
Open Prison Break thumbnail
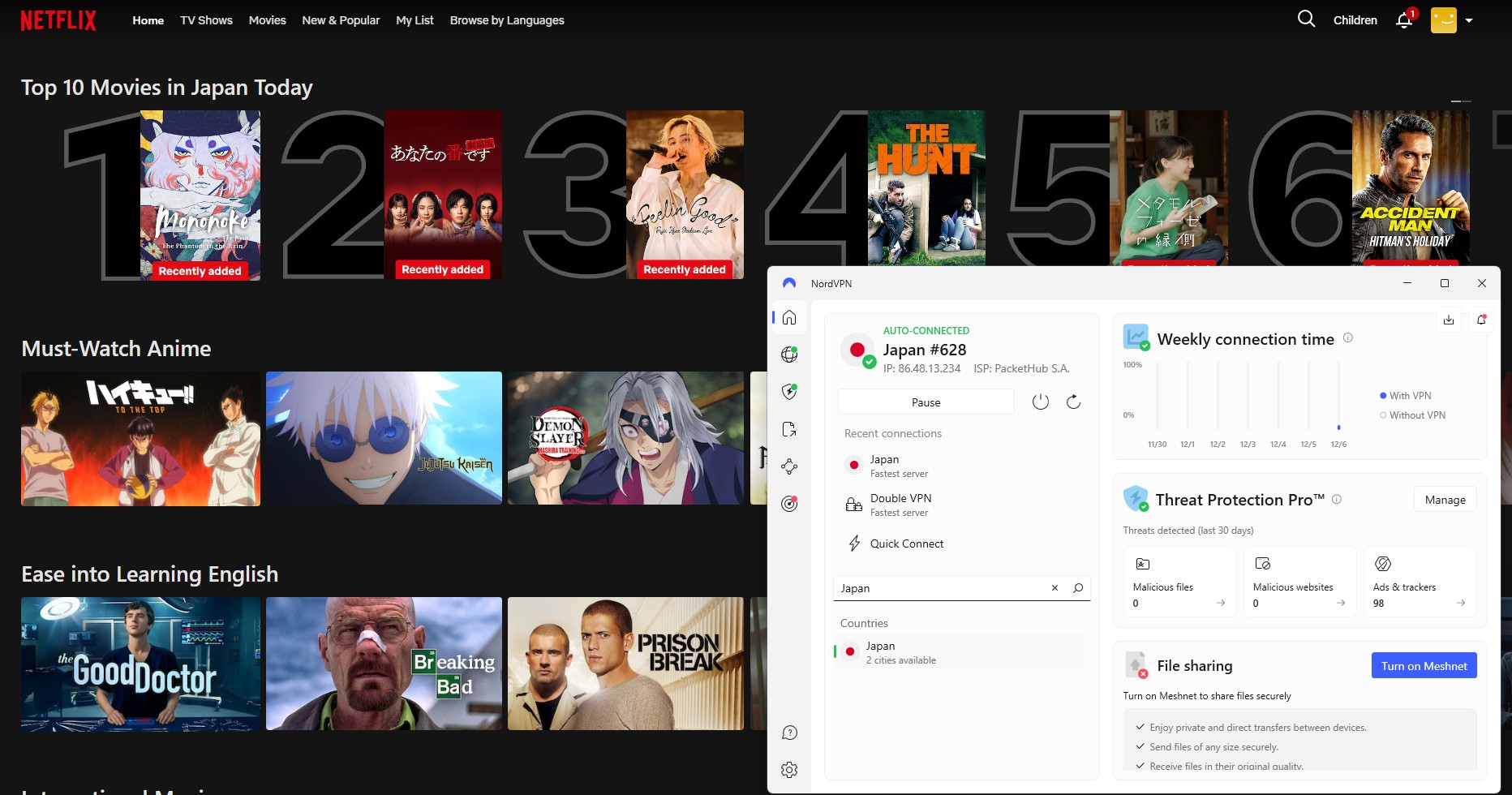[x=625, y=664]
